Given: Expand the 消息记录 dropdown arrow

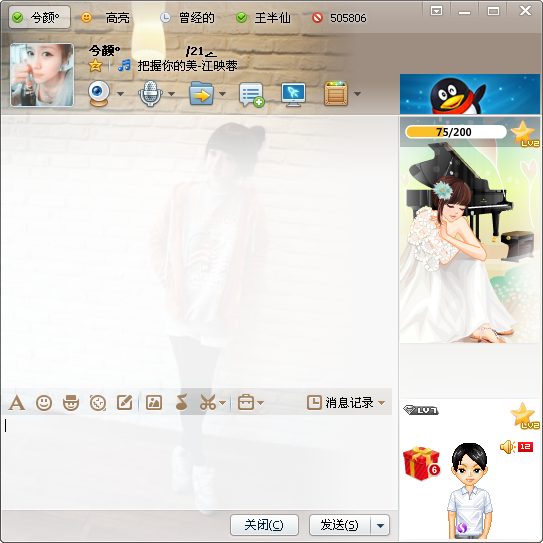Looking at the screenshot, I should (381, 403).
